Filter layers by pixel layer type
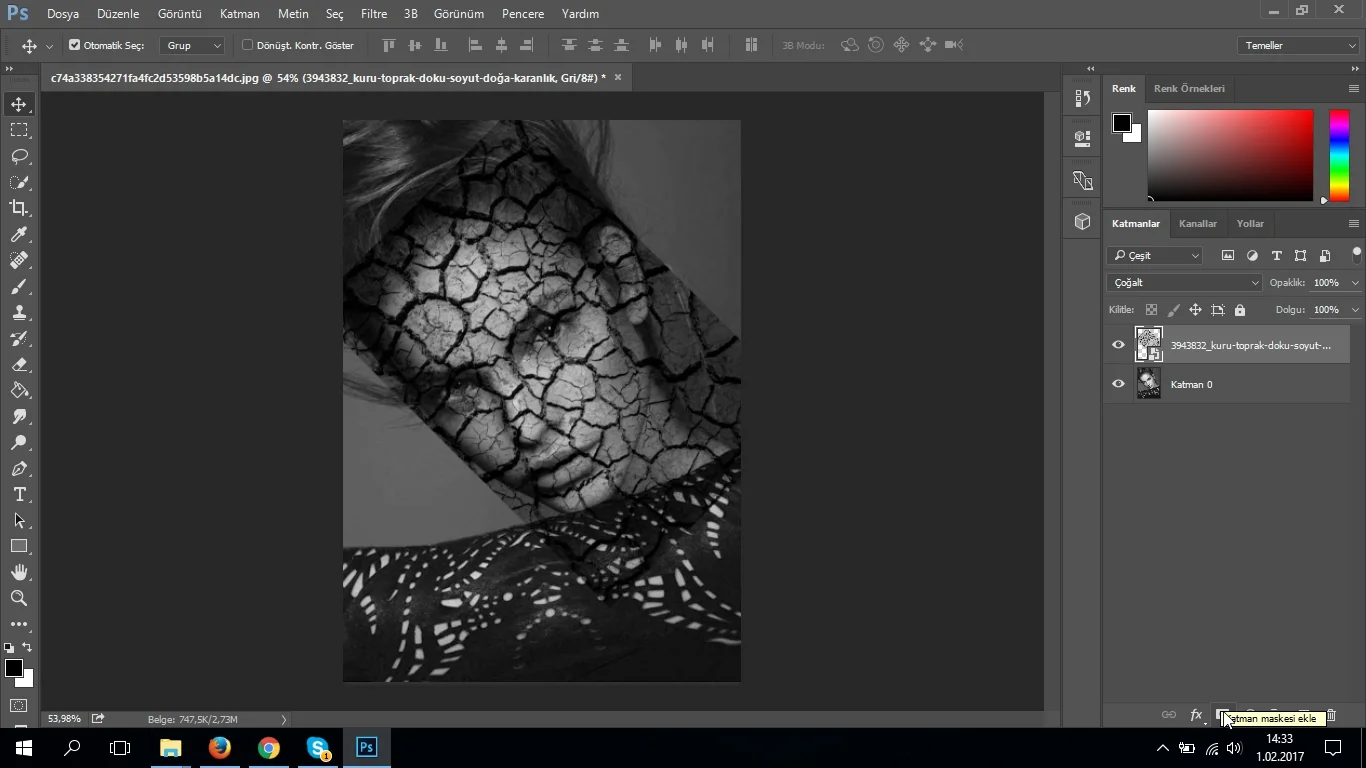 1228,256
